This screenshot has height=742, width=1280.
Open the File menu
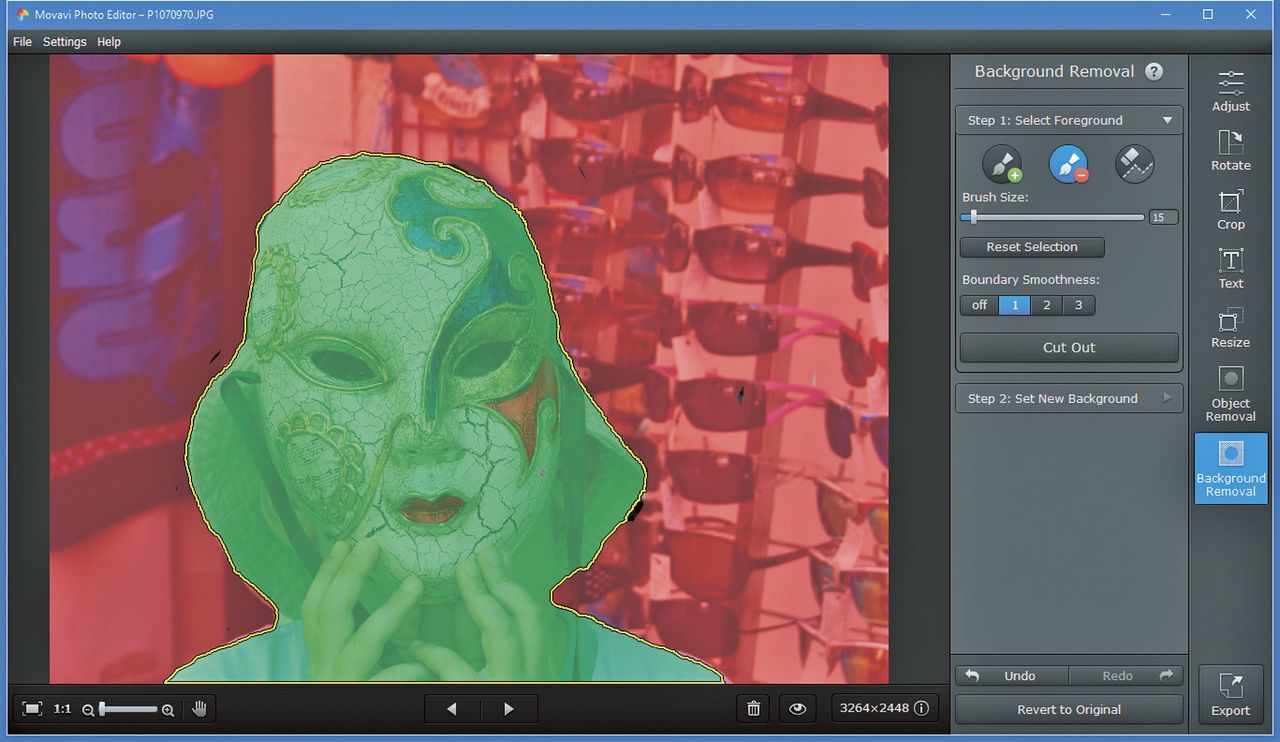point(22,42)
